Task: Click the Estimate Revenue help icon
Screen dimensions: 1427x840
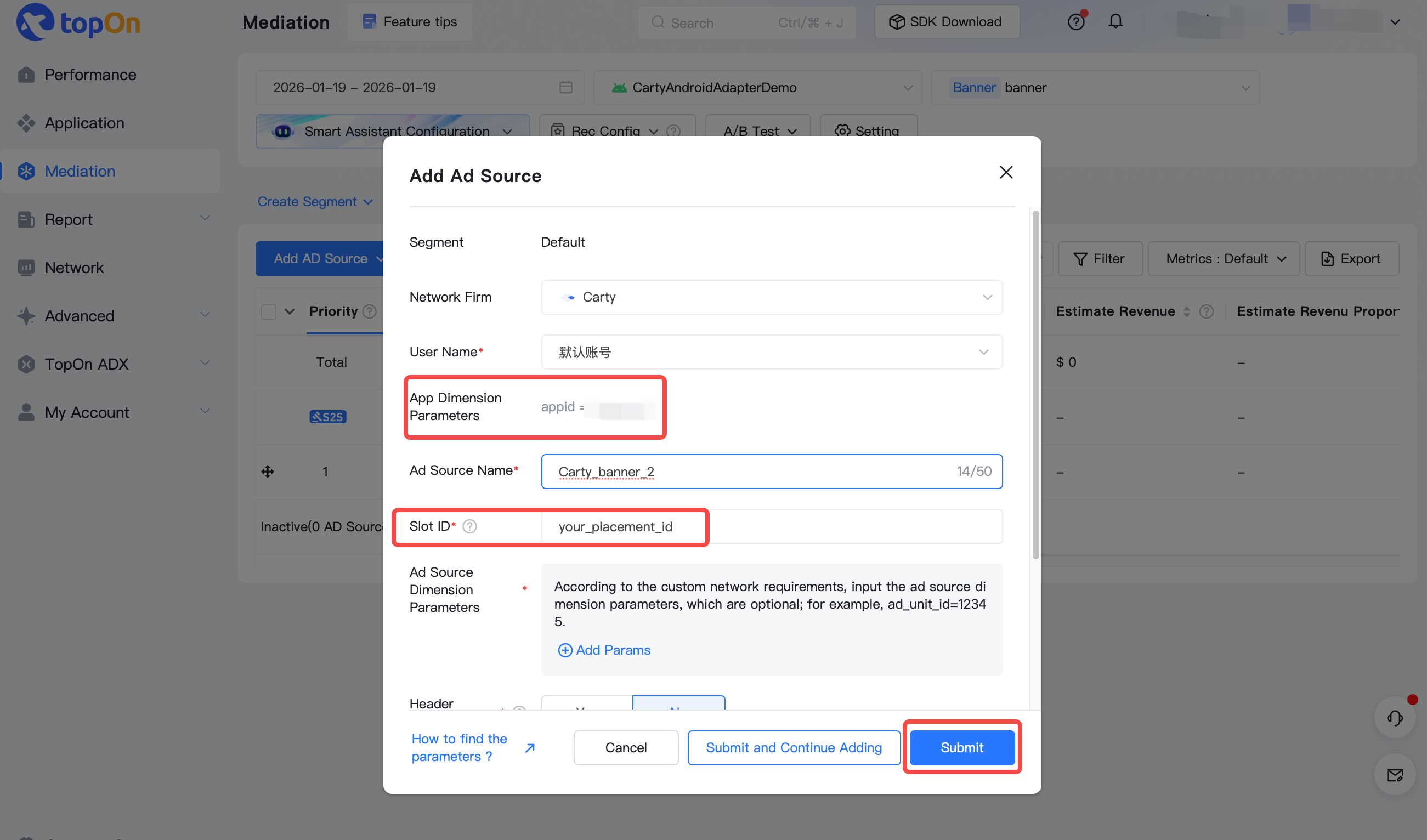Action: pos(1206,311)
